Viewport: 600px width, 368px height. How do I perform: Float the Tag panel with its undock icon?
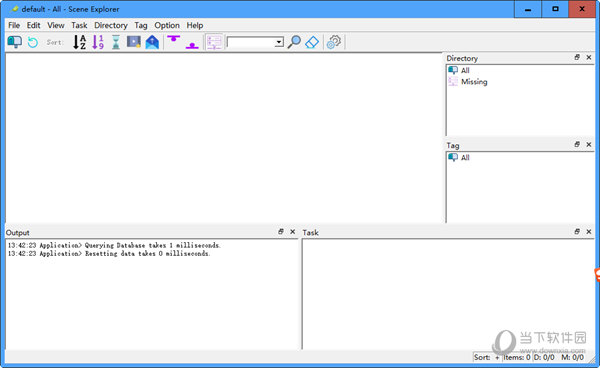coord(577,145)
